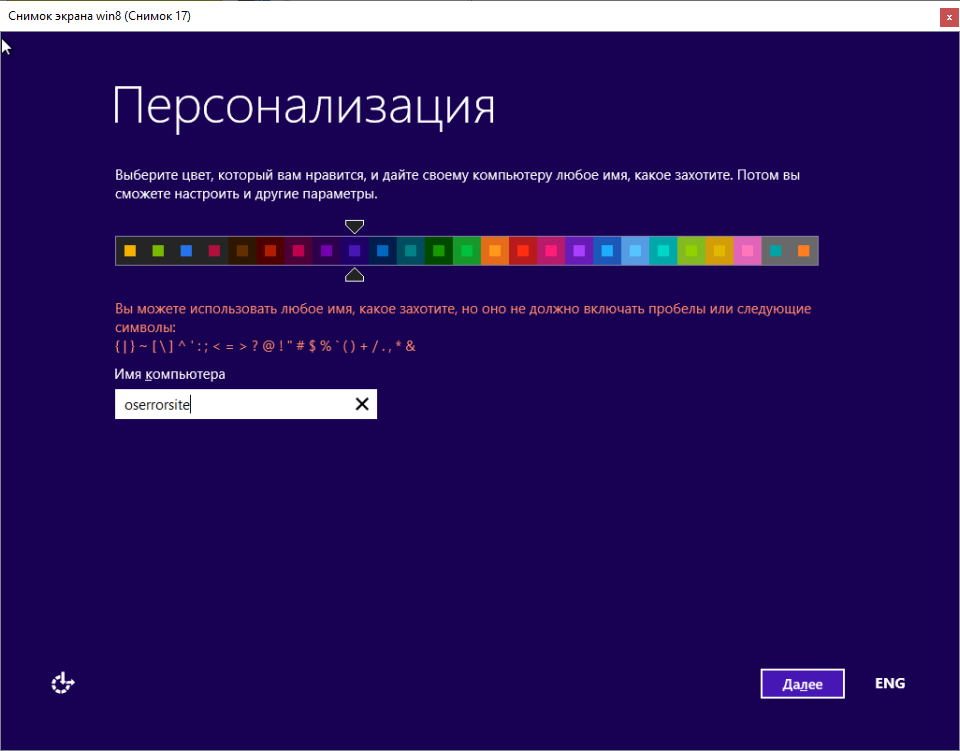
Task: Click the forbidden symbols warning list
Action: coord(265,346)
